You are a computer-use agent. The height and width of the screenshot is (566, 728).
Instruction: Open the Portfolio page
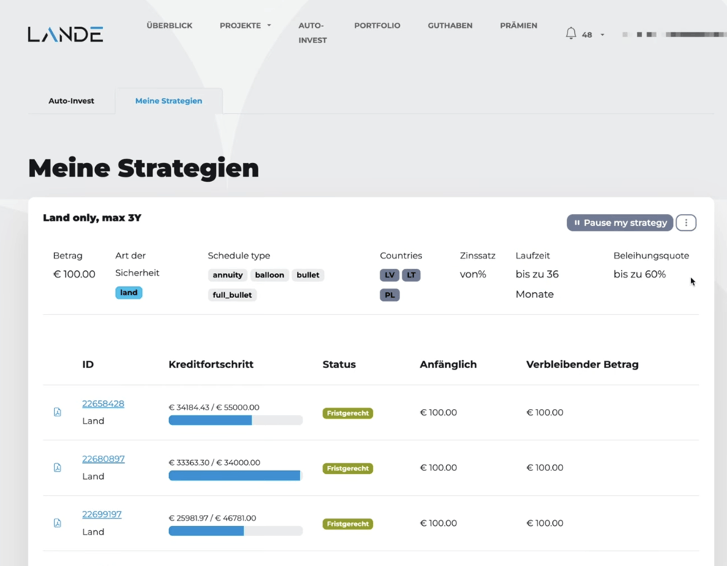pyautogui.click(x=377, y=26)
